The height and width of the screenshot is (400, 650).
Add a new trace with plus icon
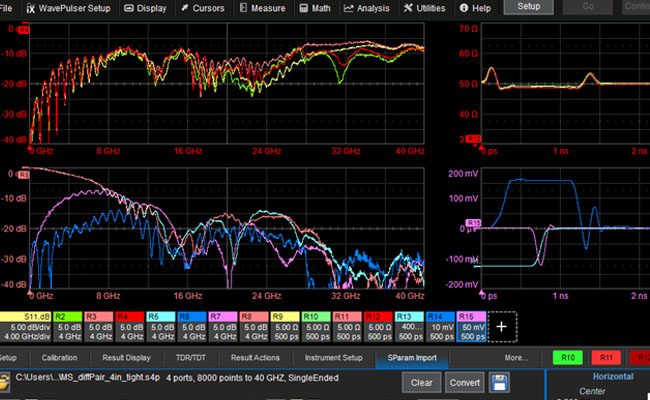point(500,325)
